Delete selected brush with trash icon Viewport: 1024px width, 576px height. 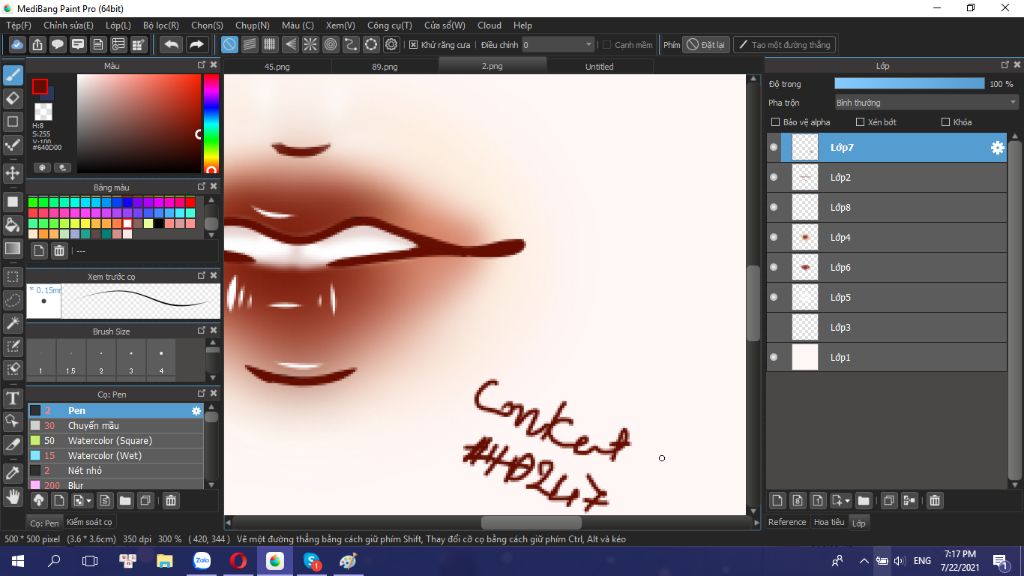(170, 501)
